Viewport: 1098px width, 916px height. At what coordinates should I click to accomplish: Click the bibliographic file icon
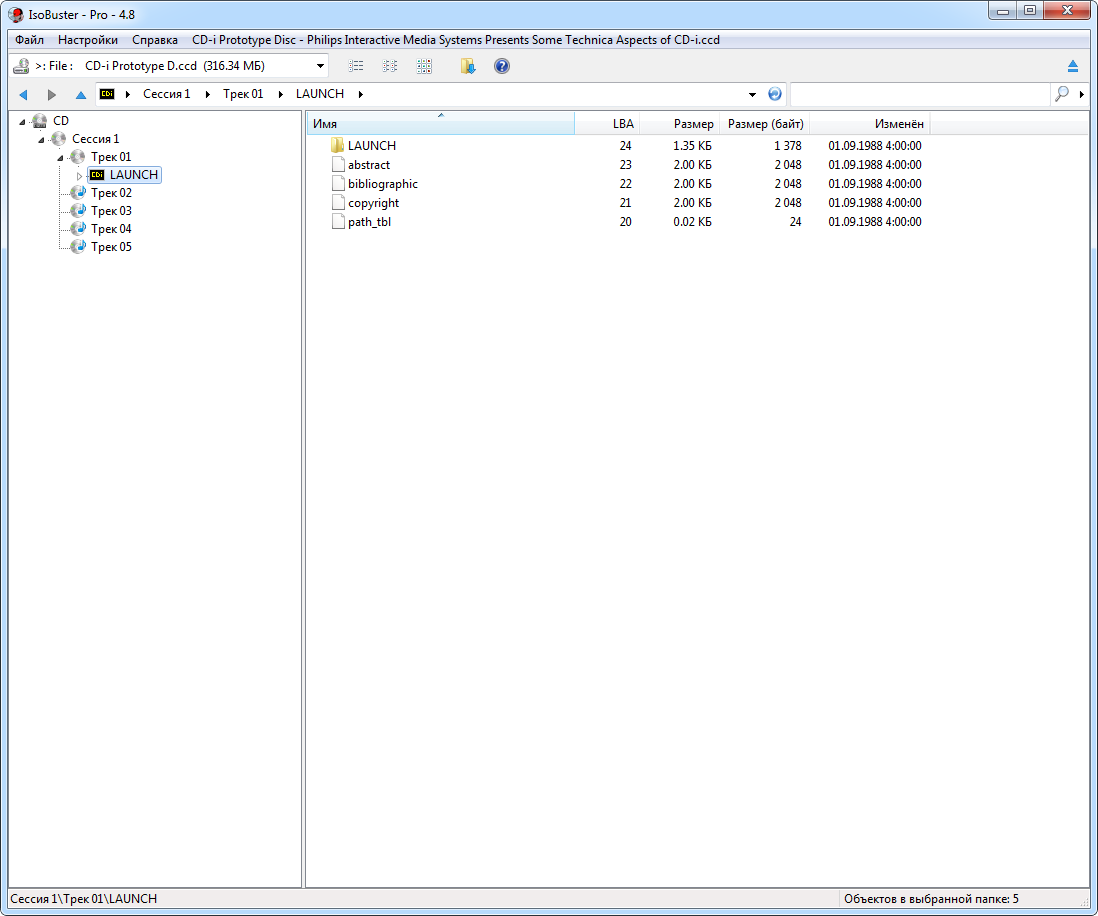tap(338, 183)
